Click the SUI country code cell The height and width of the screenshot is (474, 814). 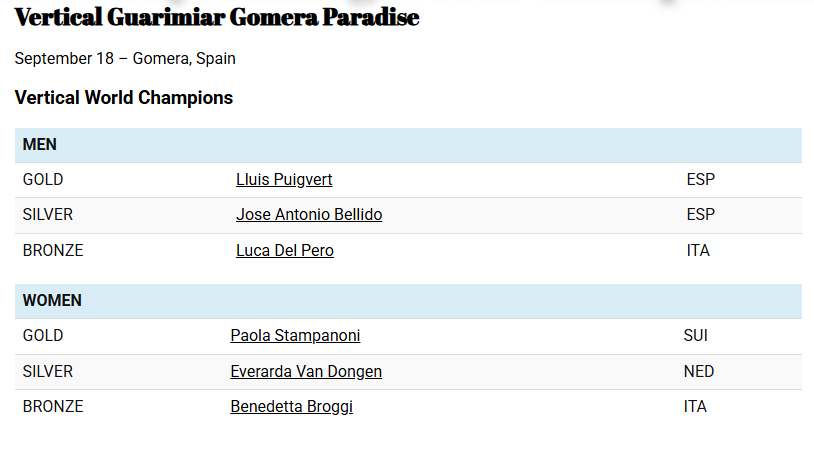tap(696, 335)
